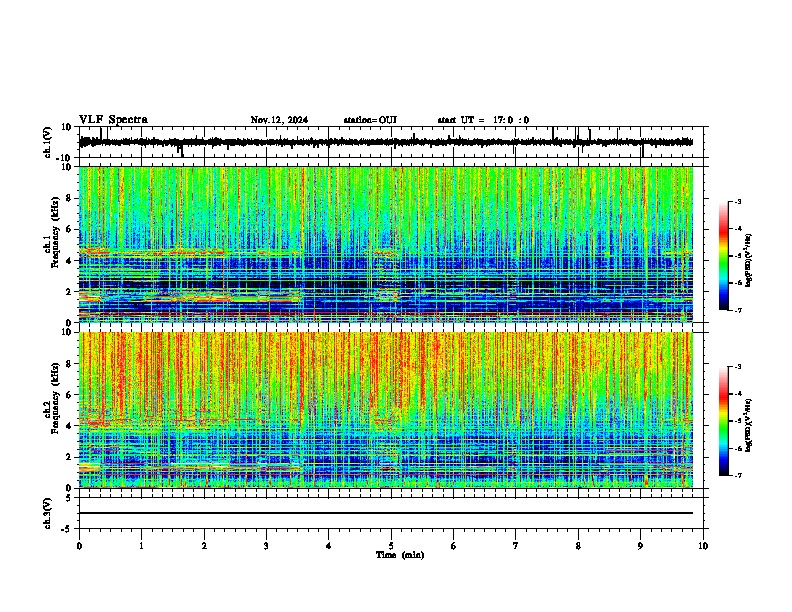
Task: Click the 'VLF Spectra' title text
Action: click(113, 119)
